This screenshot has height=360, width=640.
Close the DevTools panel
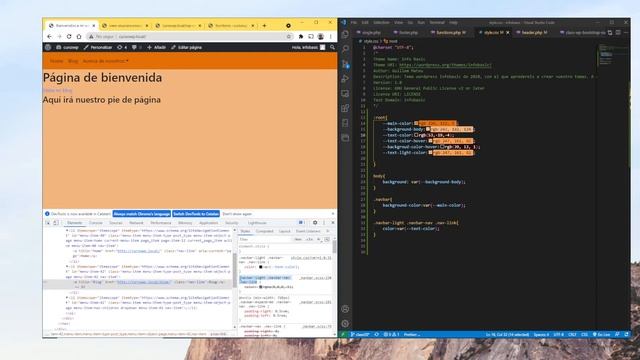(x=332, y=223)
